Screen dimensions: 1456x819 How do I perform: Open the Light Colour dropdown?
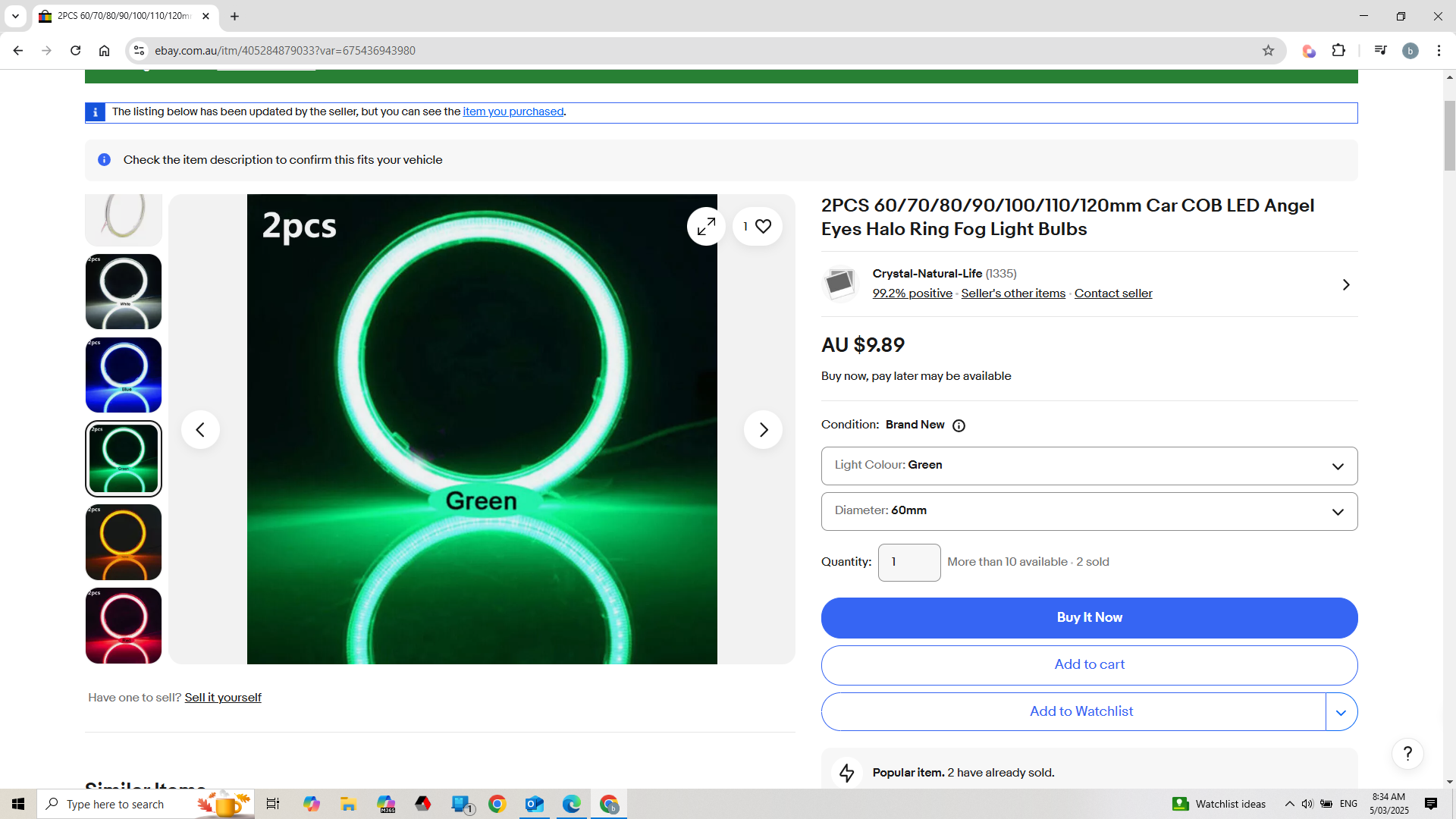pos(1089,466)
